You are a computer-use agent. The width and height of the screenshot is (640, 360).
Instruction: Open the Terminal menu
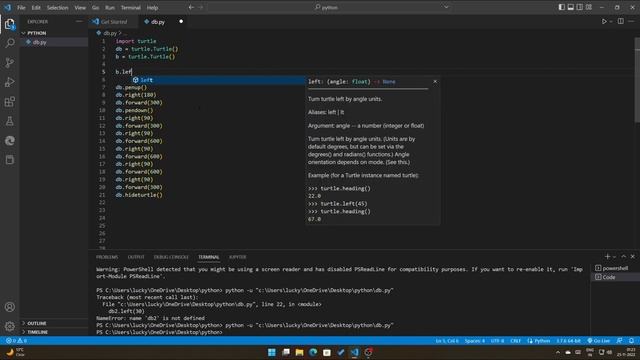(x=131, y=7)
